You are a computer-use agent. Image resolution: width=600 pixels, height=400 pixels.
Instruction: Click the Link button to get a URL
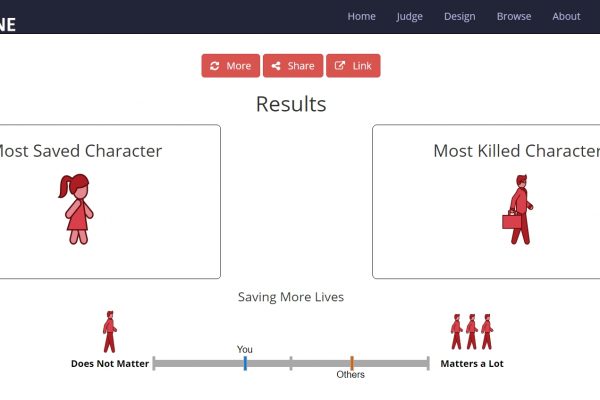click(x=353, y=66)
